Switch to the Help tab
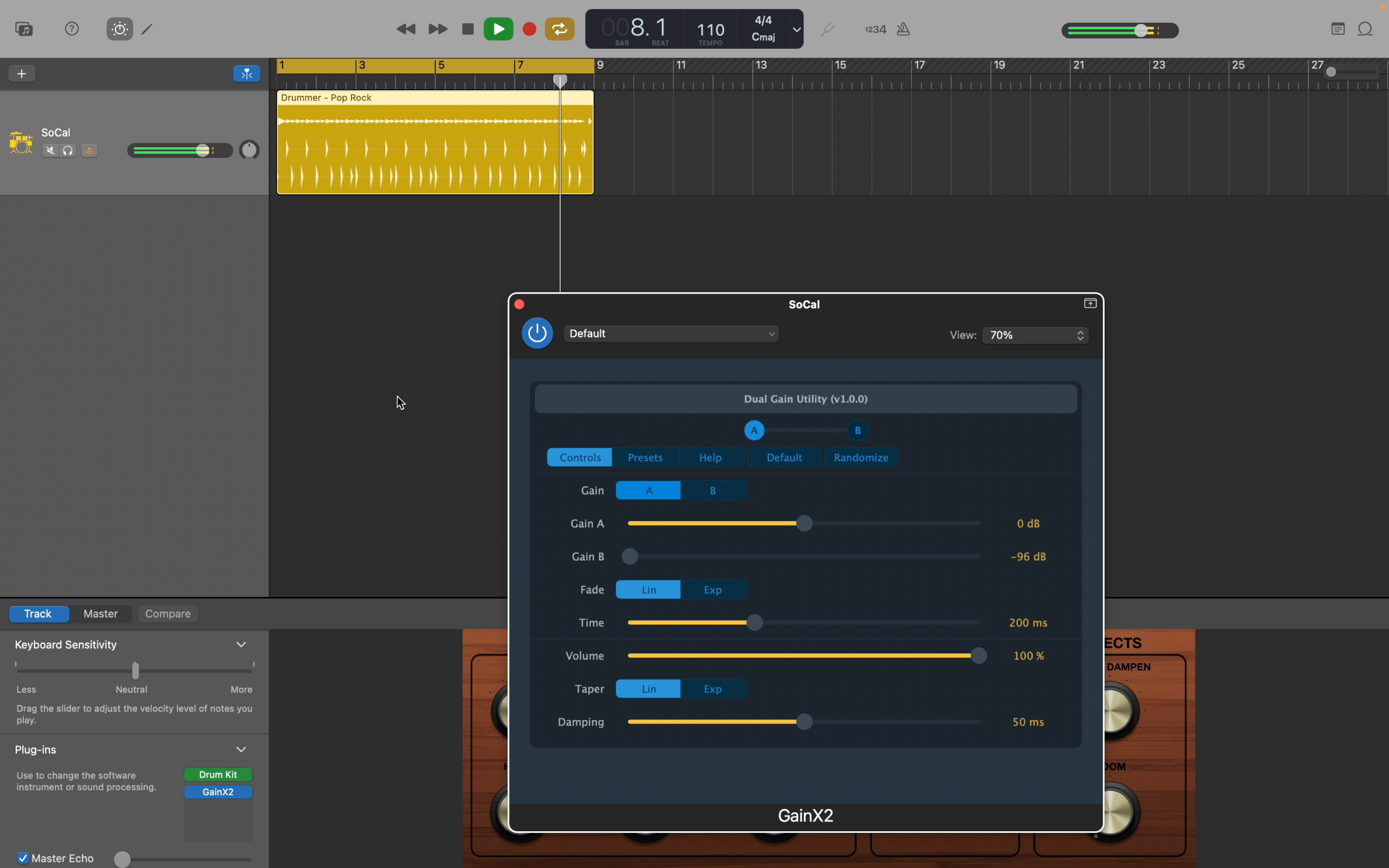The height and width of the screenshot is (868, 1389). [x=711, y=457]
